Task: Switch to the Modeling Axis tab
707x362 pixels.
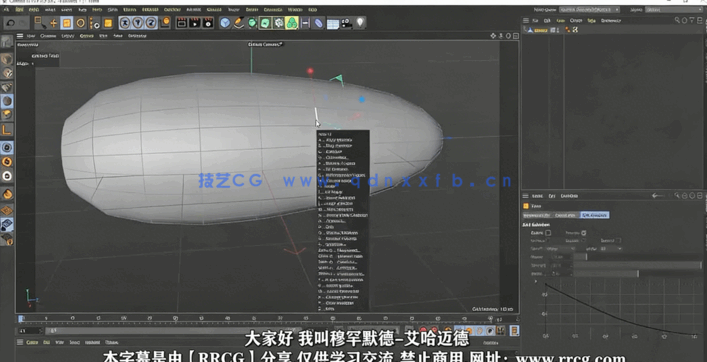Action: pyautogui.click(x=537, y=215)
